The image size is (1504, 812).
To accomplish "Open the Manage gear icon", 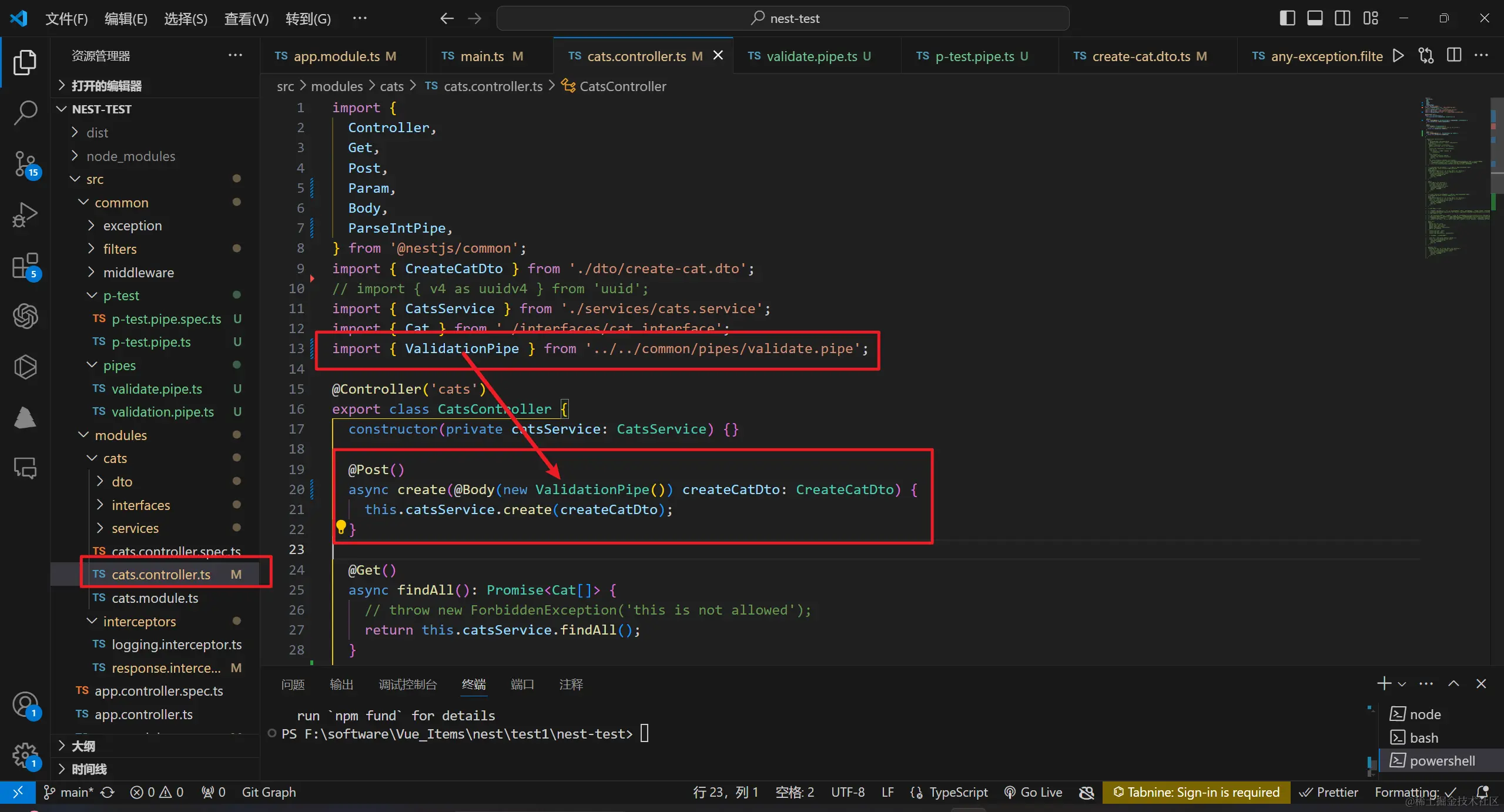I will tap(25, 755).
